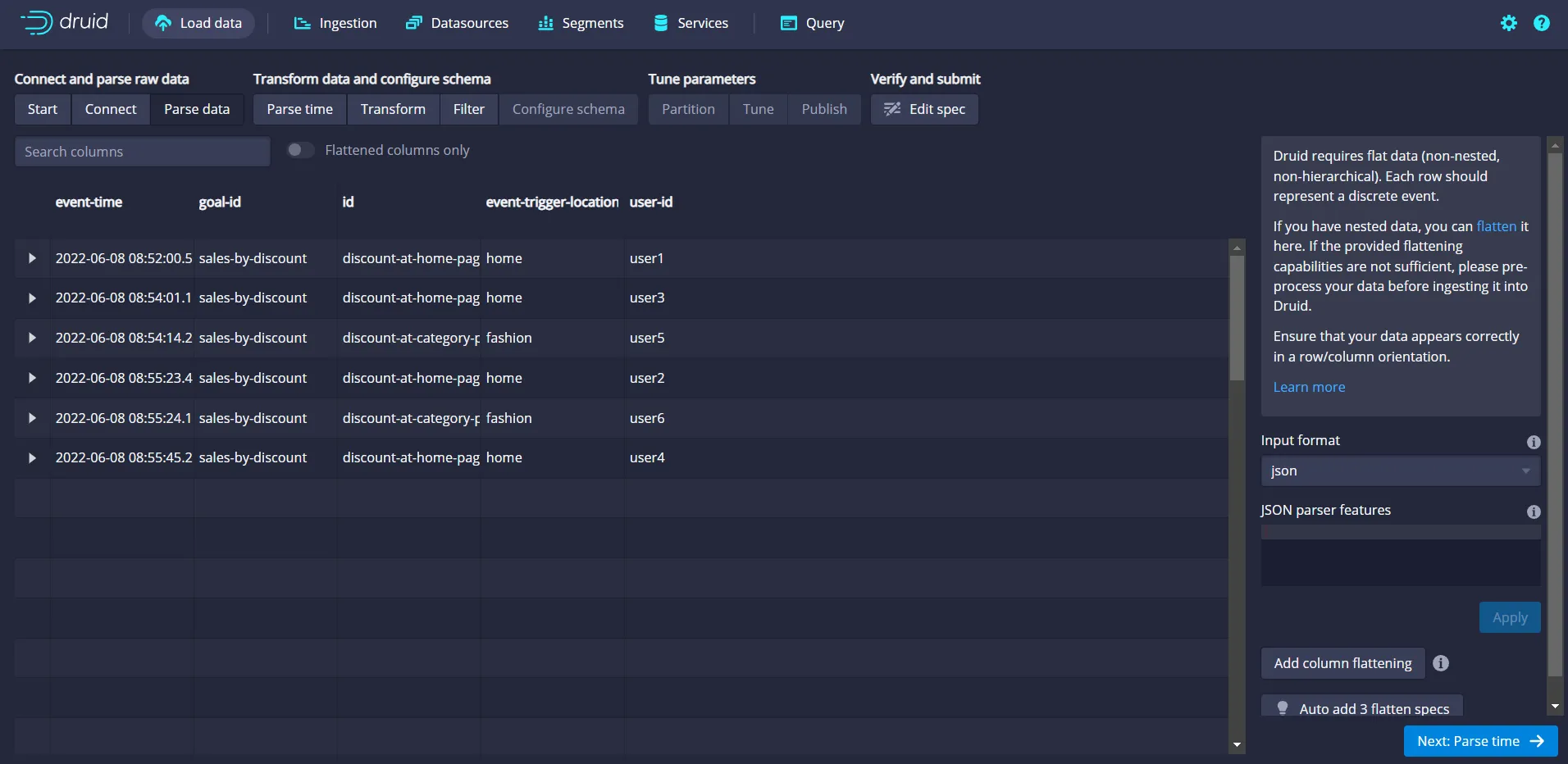Open Query via its icon
Image resolution: width=1568 pixels, height=764 pixels.
[x=788, y=23]
